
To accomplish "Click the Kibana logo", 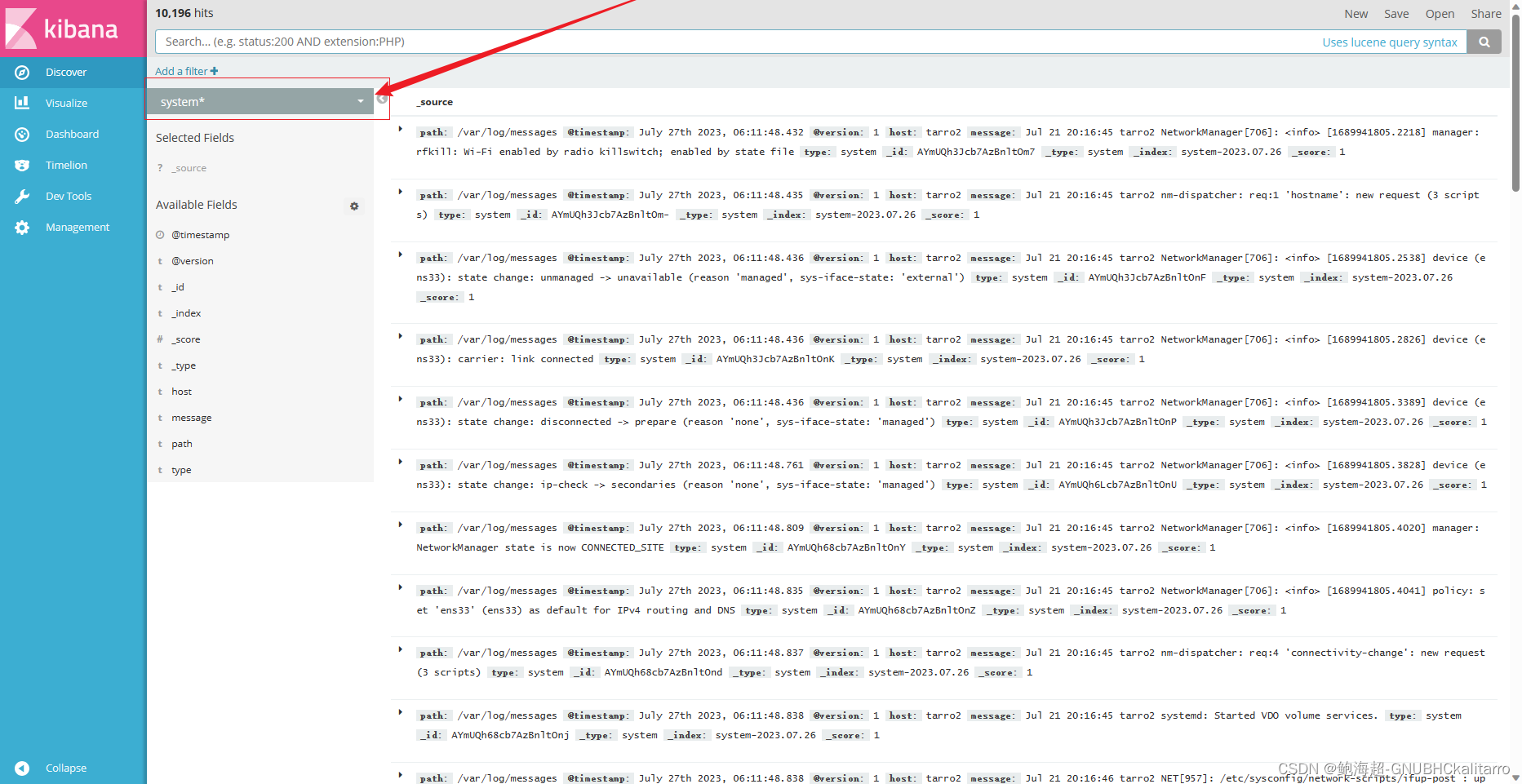I will (62, 29).
